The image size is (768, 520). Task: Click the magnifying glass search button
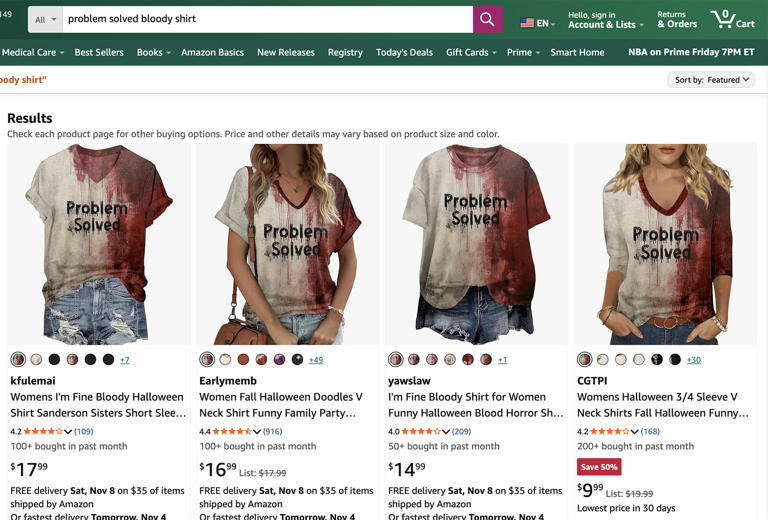487,20
